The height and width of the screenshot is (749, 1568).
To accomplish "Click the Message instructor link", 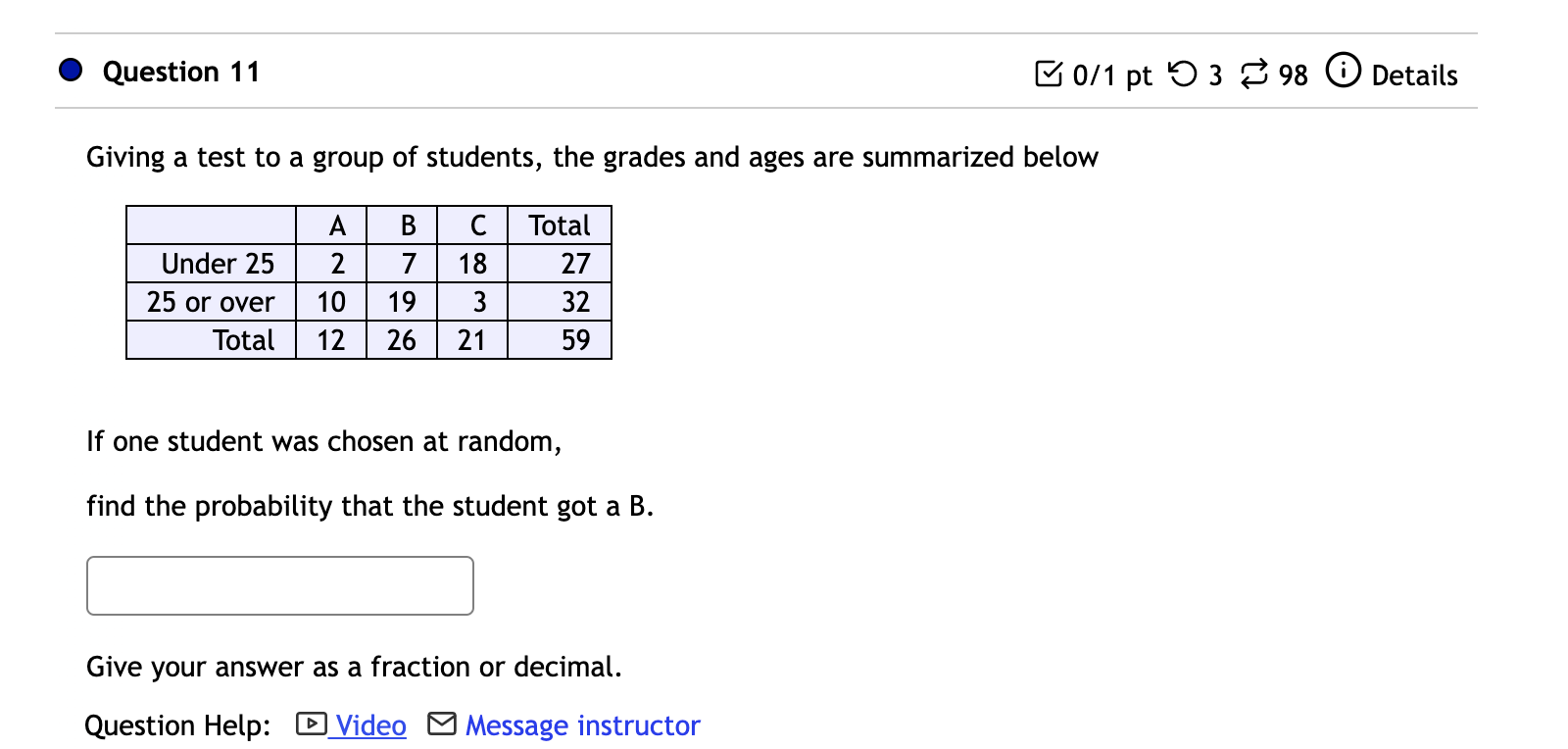I will (x=582, y=724).
